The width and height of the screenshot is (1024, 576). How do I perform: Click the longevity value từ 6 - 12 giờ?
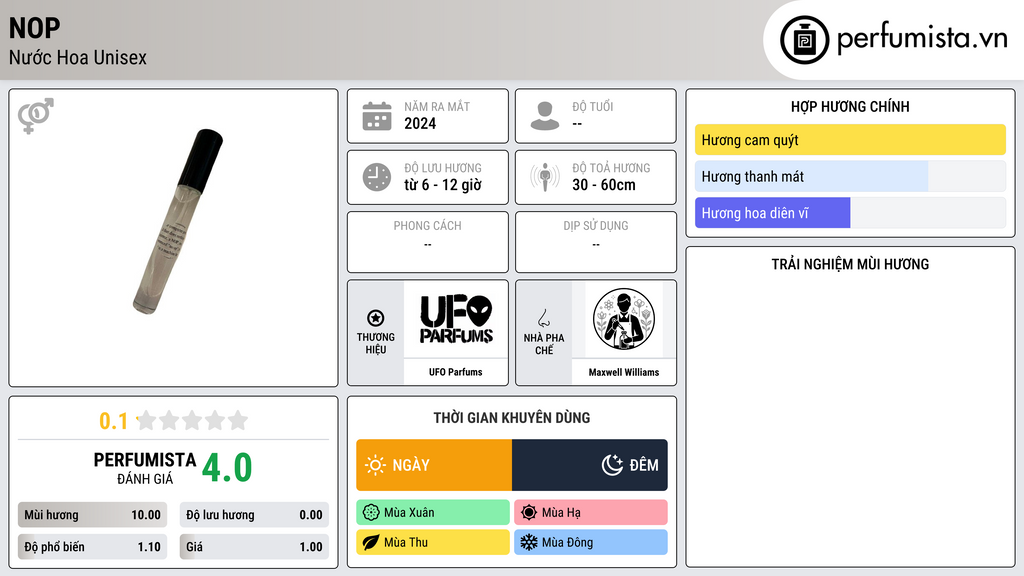pyautogui.click(x=443, y=185)
